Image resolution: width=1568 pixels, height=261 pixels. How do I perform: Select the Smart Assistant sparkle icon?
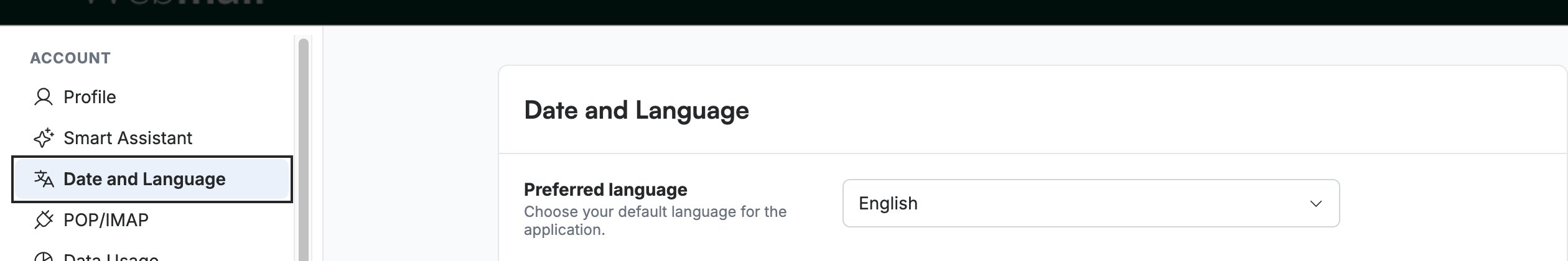[x=43, y=138]
